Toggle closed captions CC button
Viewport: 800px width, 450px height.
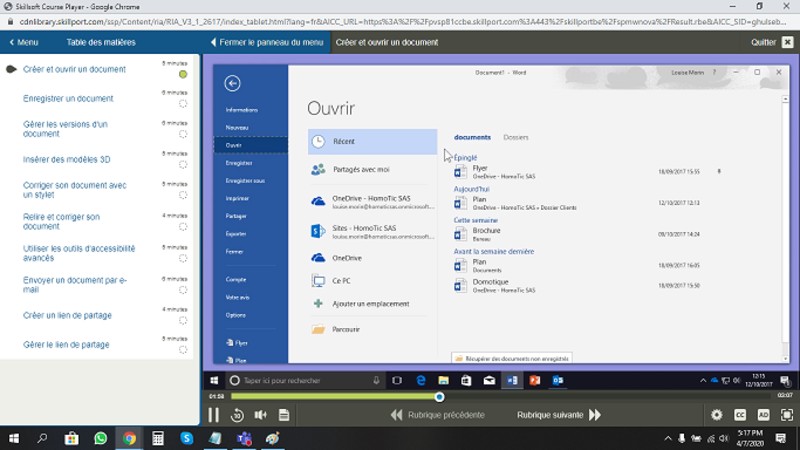click(740, 415)
